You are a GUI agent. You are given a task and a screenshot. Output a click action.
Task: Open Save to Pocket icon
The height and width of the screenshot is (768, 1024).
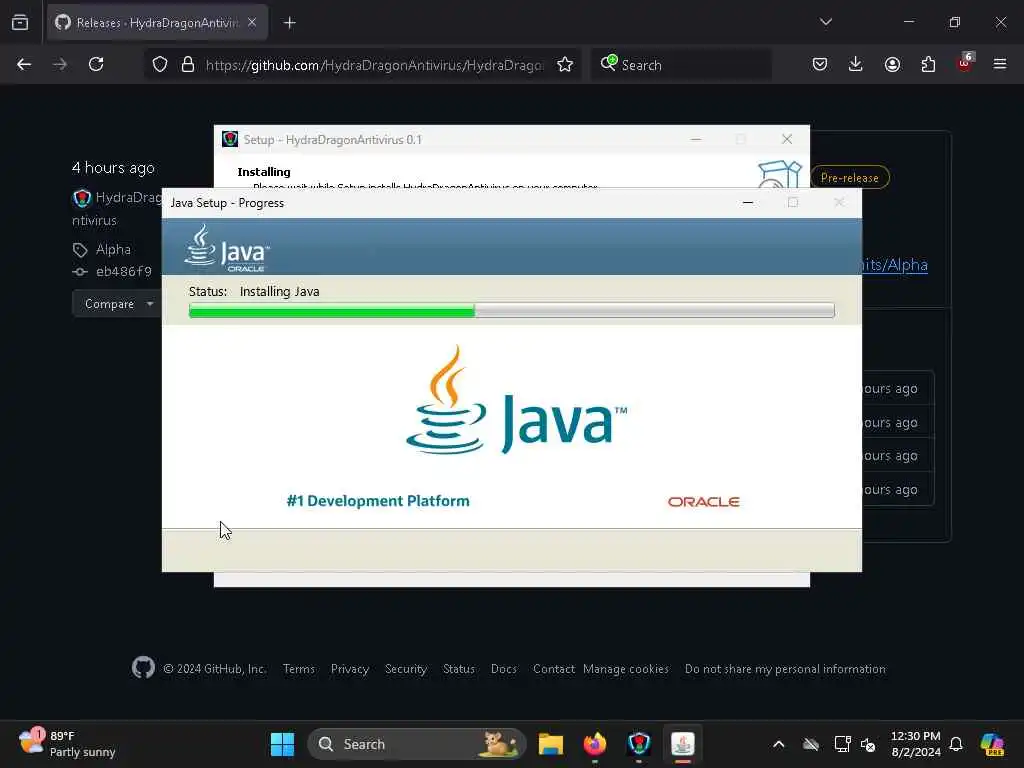(x=820, y=64)
